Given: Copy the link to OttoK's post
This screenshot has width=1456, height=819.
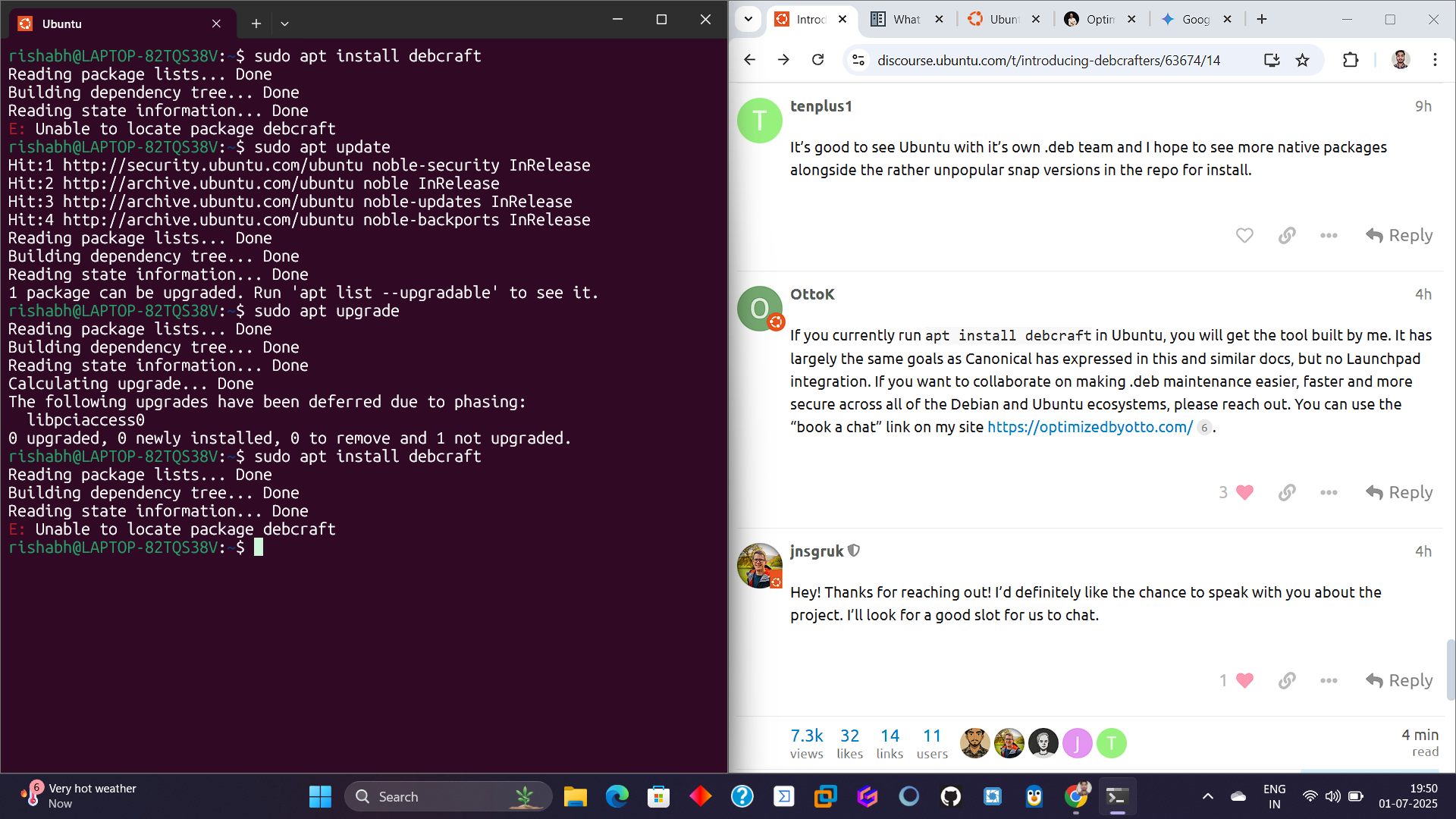Looking at the screenshot, I should pos(1287,492).
